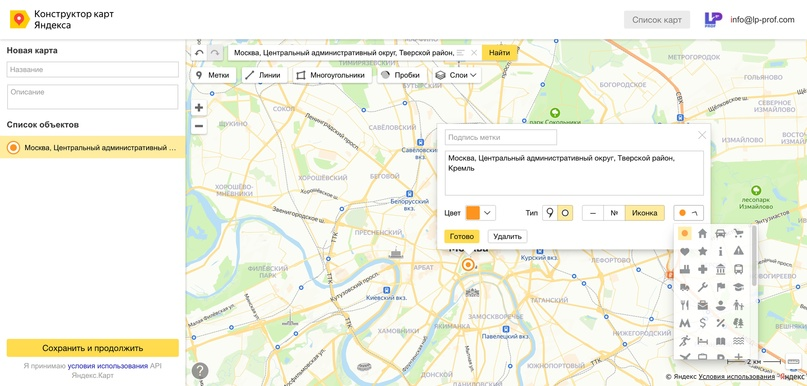Choose the metro M icon
This screenshot has width=807, height=386.
(685, 323)
